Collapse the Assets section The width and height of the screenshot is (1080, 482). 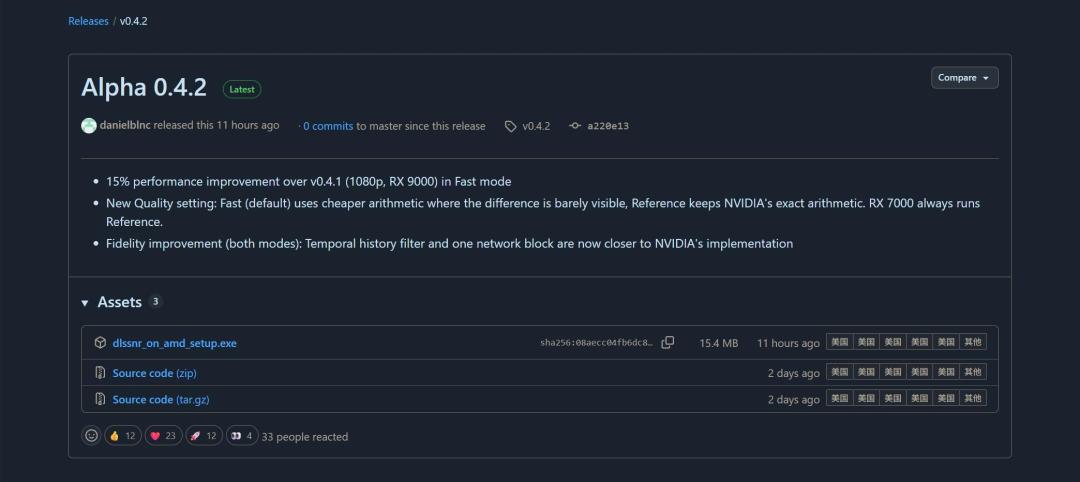coord(85,302)
